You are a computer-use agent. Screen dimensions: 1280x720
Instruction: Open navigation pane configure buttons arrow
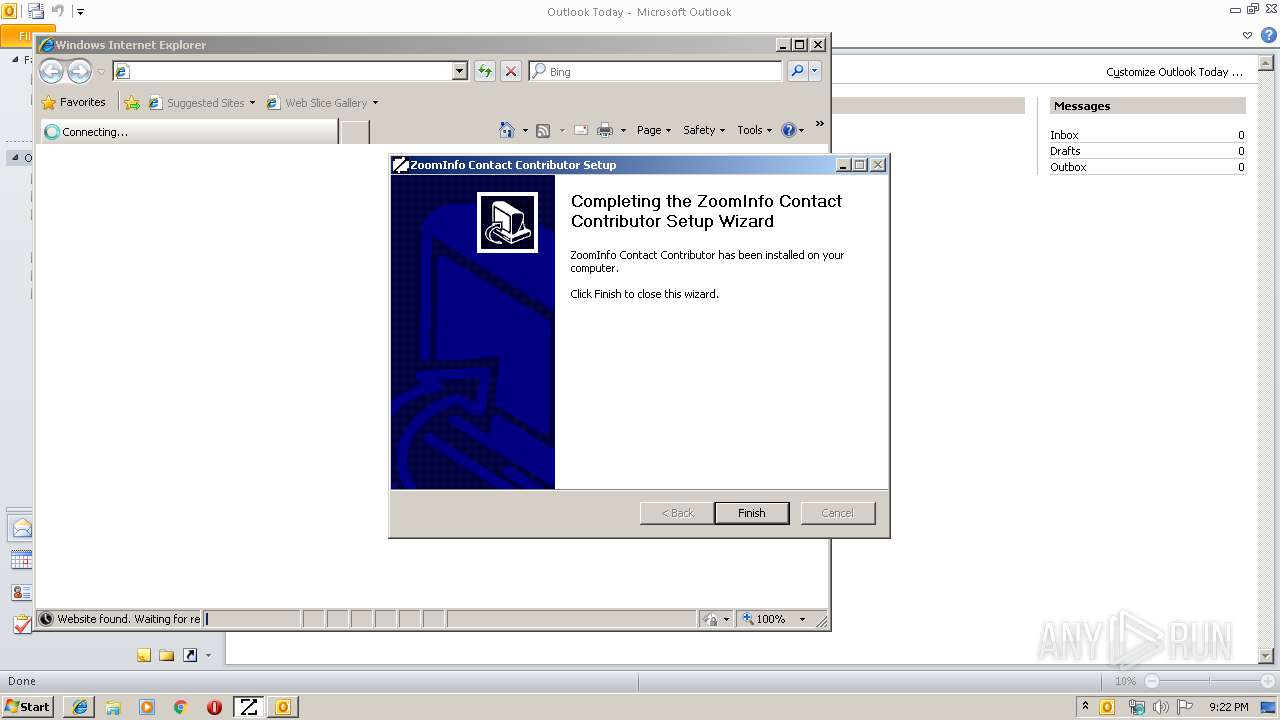[208, 655]
